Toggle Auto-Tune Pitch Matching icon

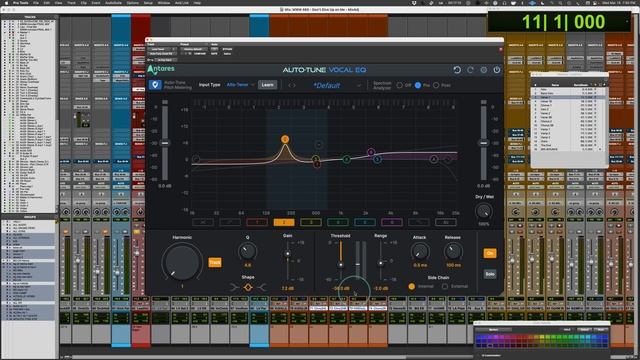point(155,85)
